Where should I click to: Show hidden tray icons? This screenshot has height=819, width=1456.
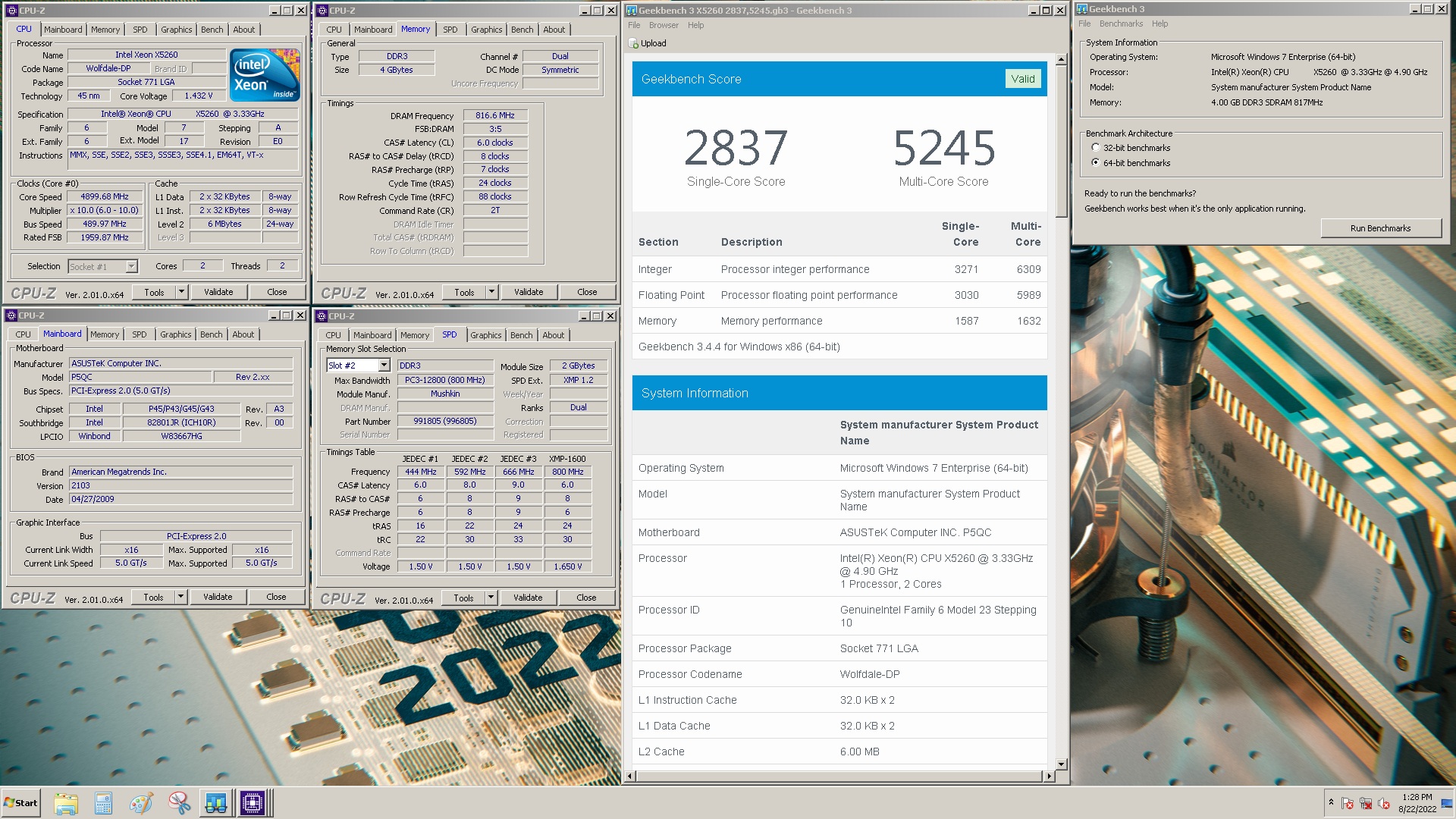click(1331, 802)
